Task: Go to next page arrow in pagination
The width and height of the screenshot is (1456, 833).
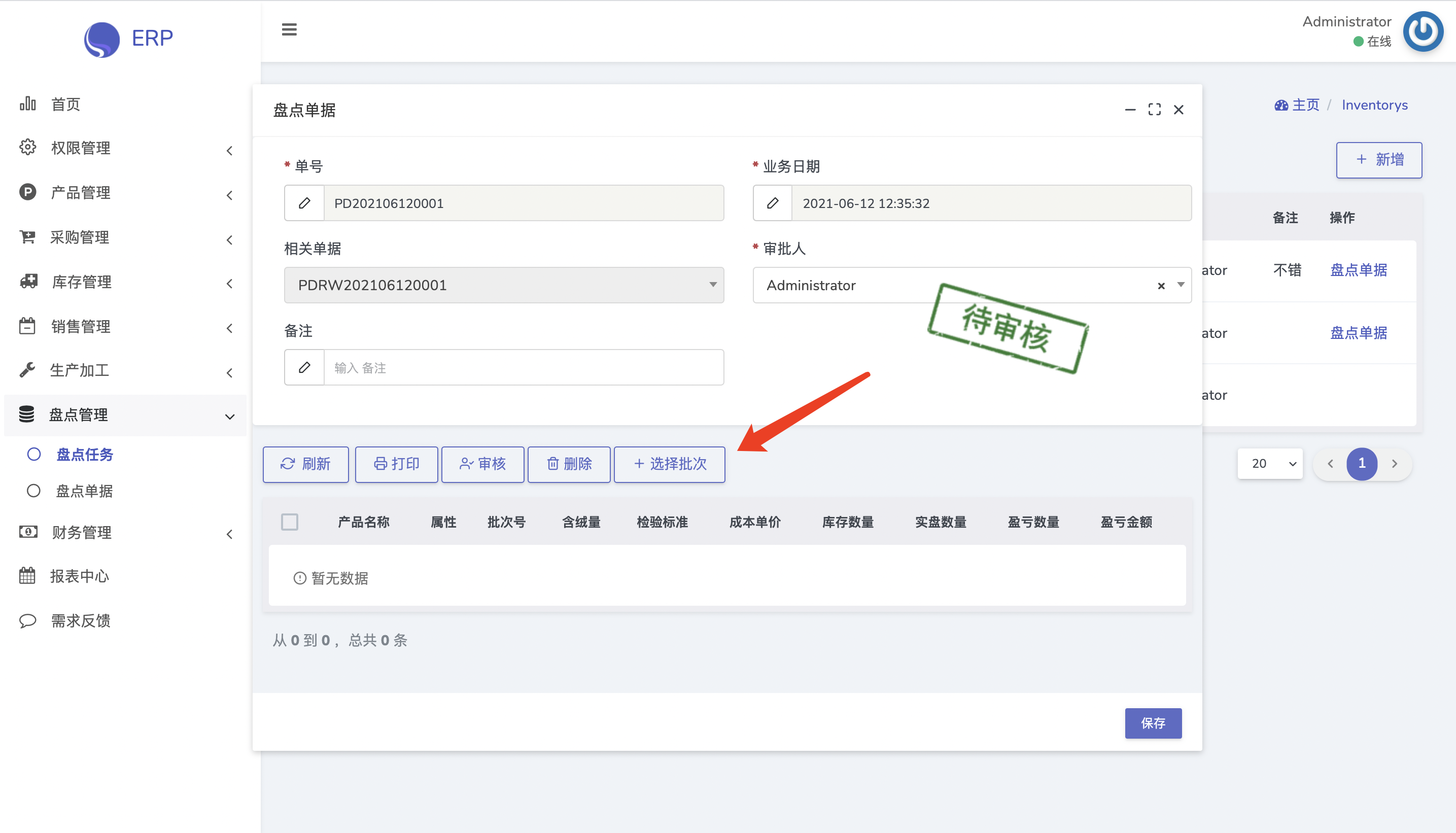Action: (1394, 464)
